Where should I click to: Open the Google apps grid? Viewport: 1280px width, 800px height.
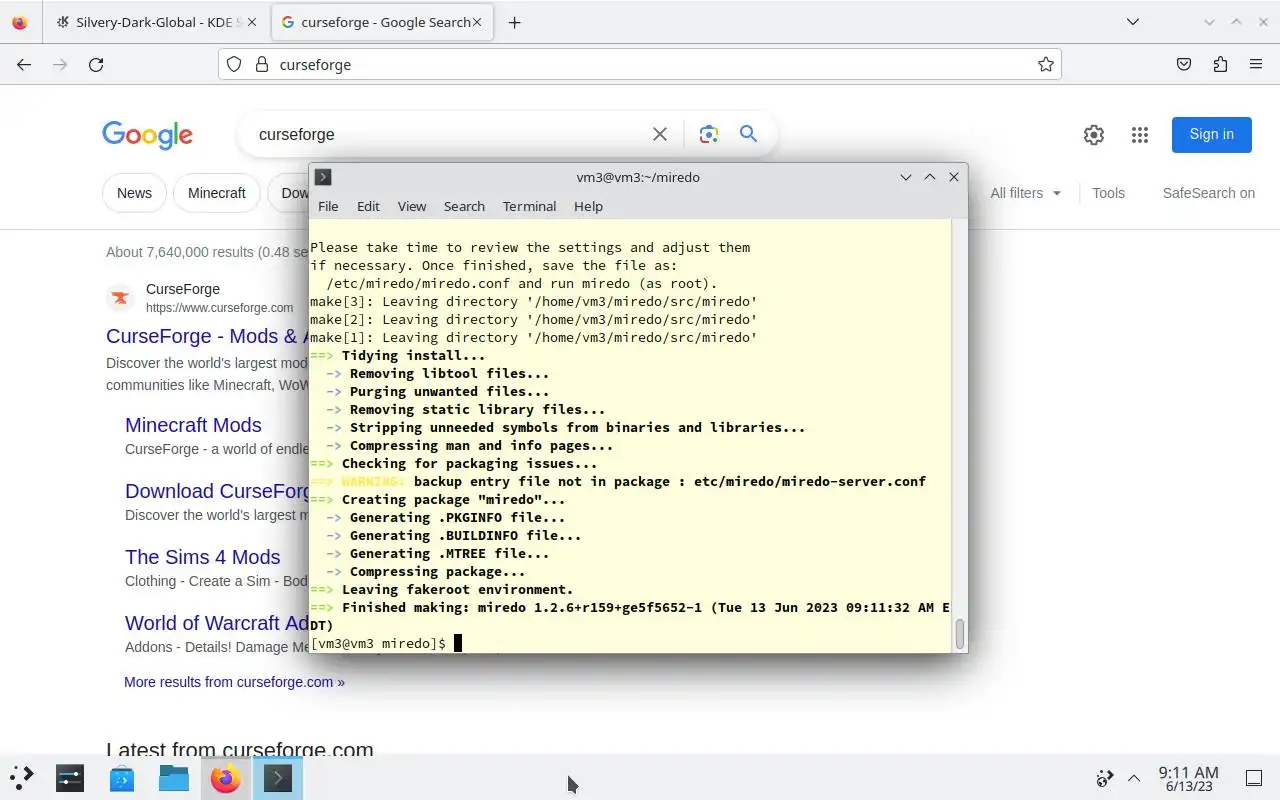[x=1140, y=135]
